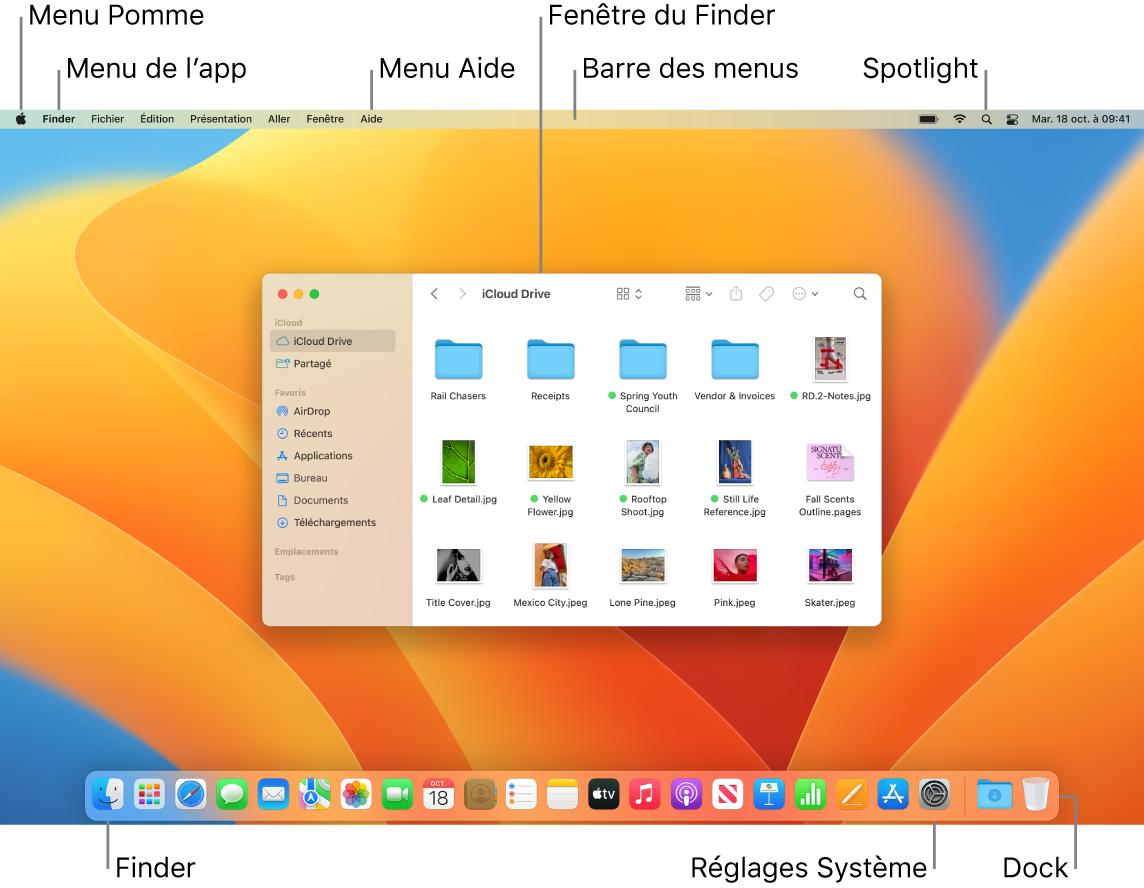This screenshot has width=1144, height=888.
Task: Open Mail from the Dock
Action: [x=273, y=794]
